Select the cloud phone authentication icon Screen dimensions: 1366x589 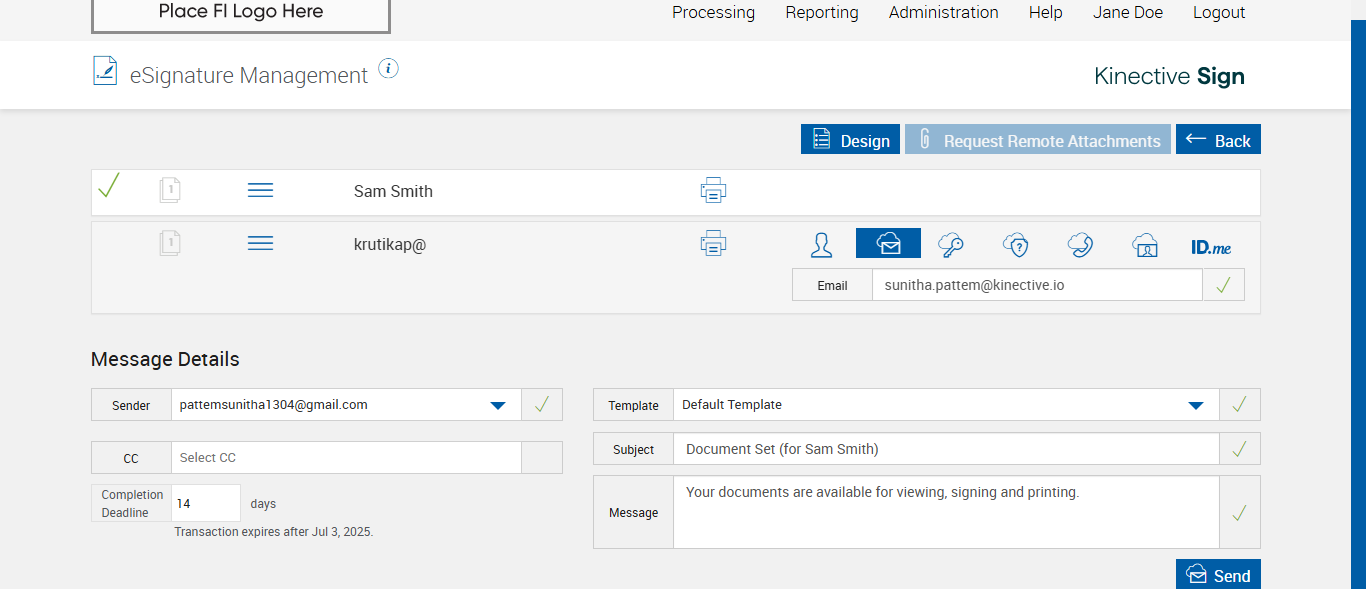point(1080,244)
